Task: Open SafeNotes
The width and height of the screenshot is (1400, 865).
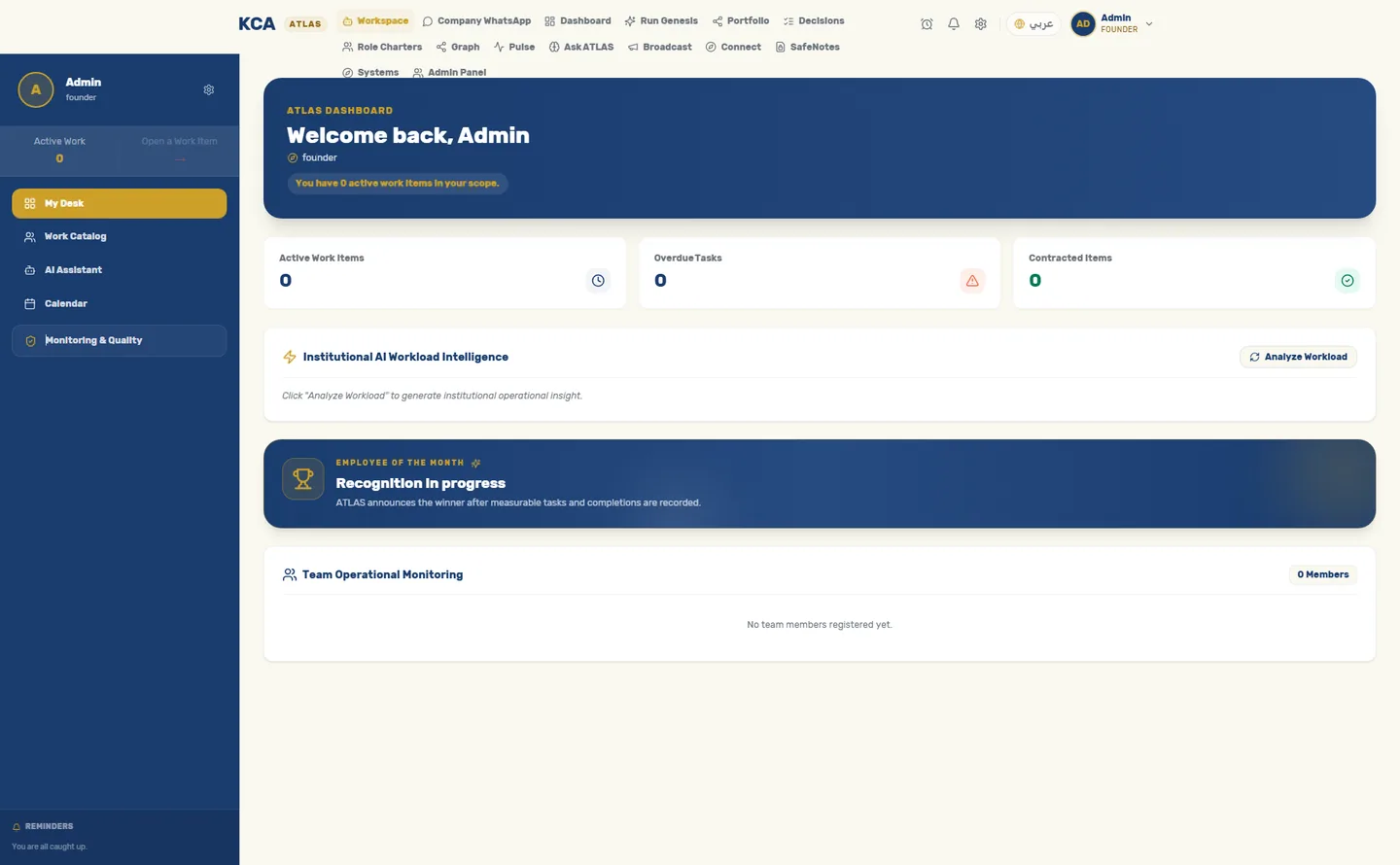Action: 808,47
